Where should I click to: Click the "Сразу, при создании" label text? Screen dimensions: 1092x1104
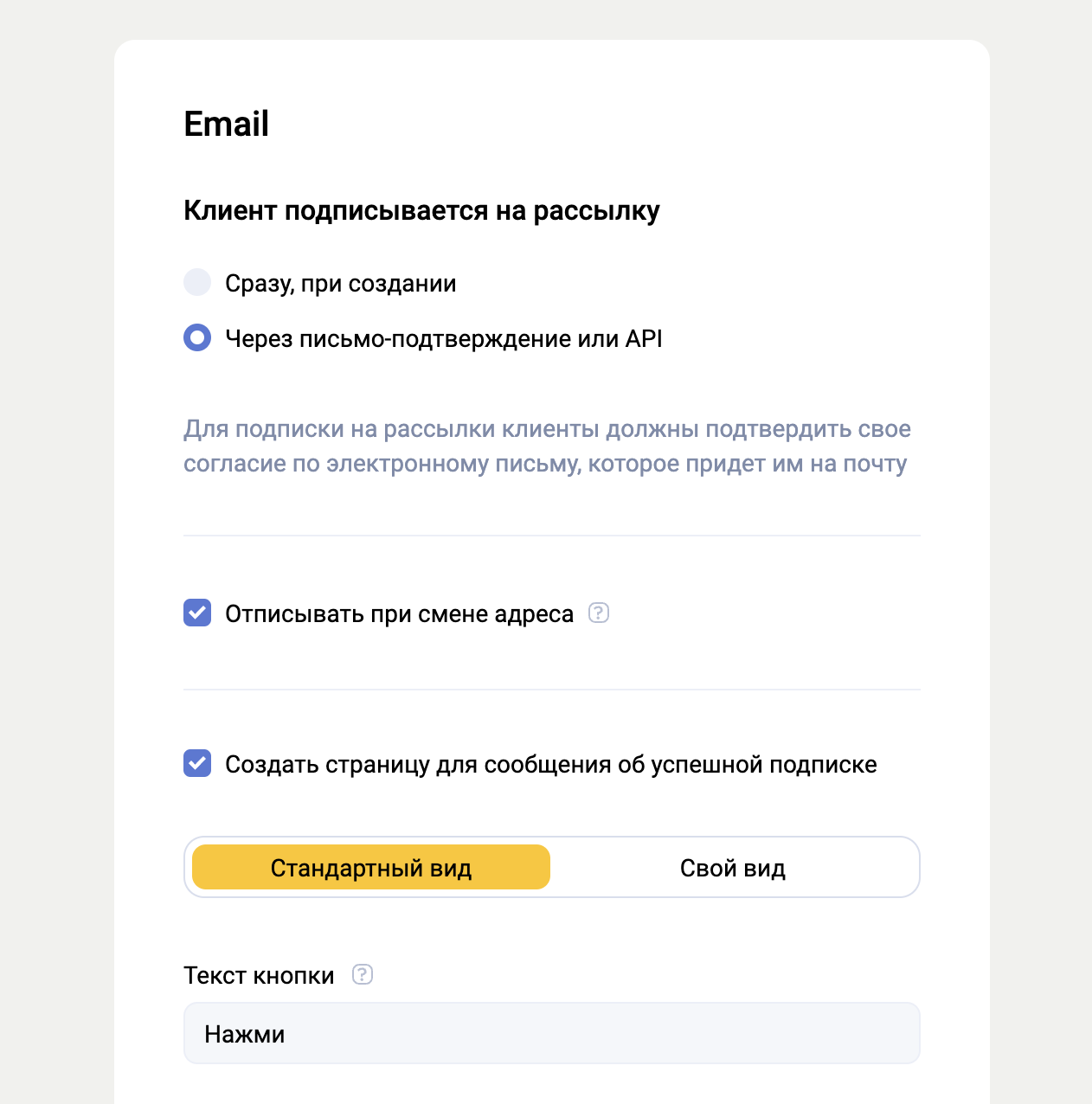click(340, 284)
